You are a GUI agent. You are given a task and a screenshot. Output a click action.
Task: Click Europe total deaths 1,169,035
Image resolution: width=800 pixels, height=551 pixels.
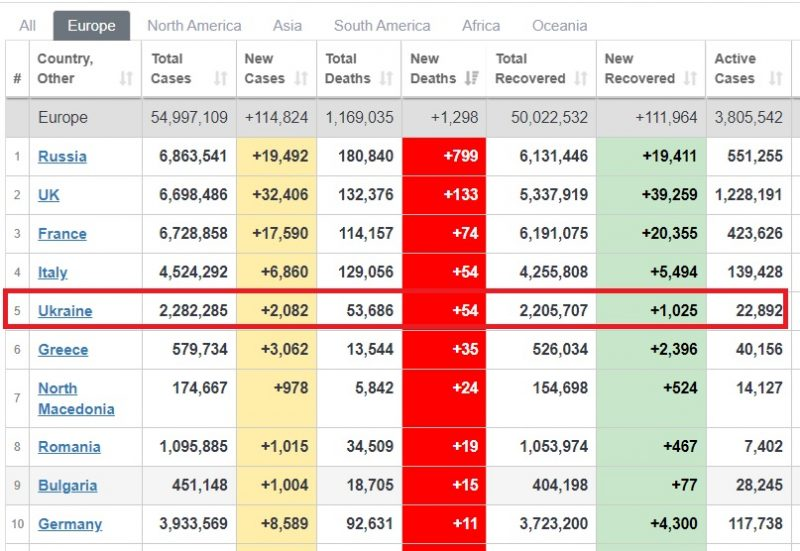click(359, 117)
